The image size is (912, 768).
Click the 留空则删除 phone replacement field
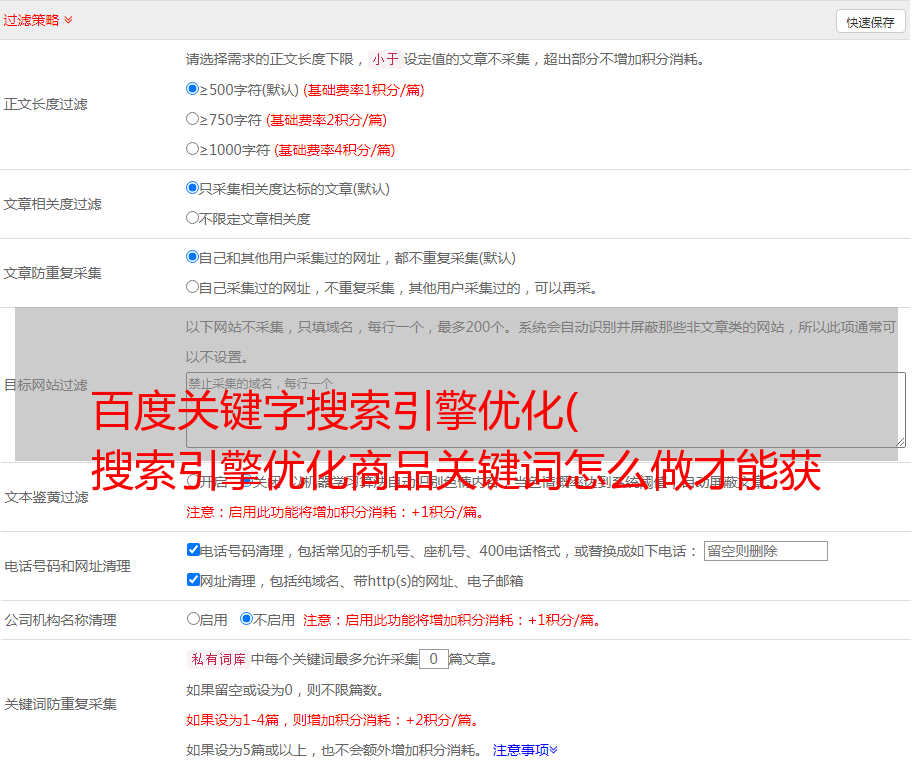[765, 551]
